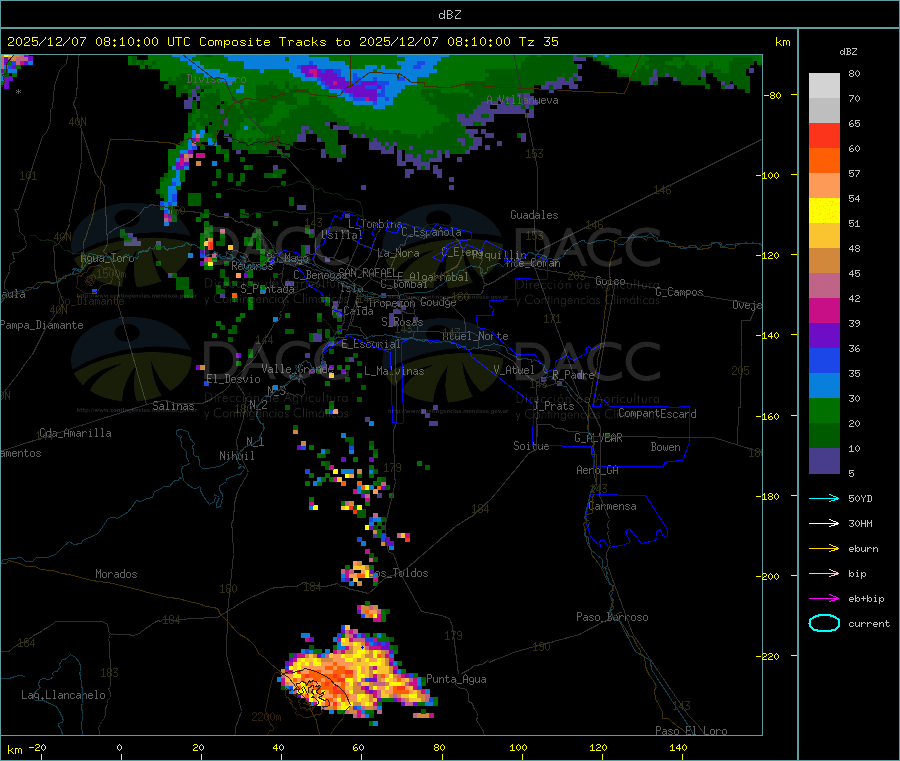Select the light gray 70–80 dBZ swatch
This screenshot has height=761, width=900.
coord(824,86)
